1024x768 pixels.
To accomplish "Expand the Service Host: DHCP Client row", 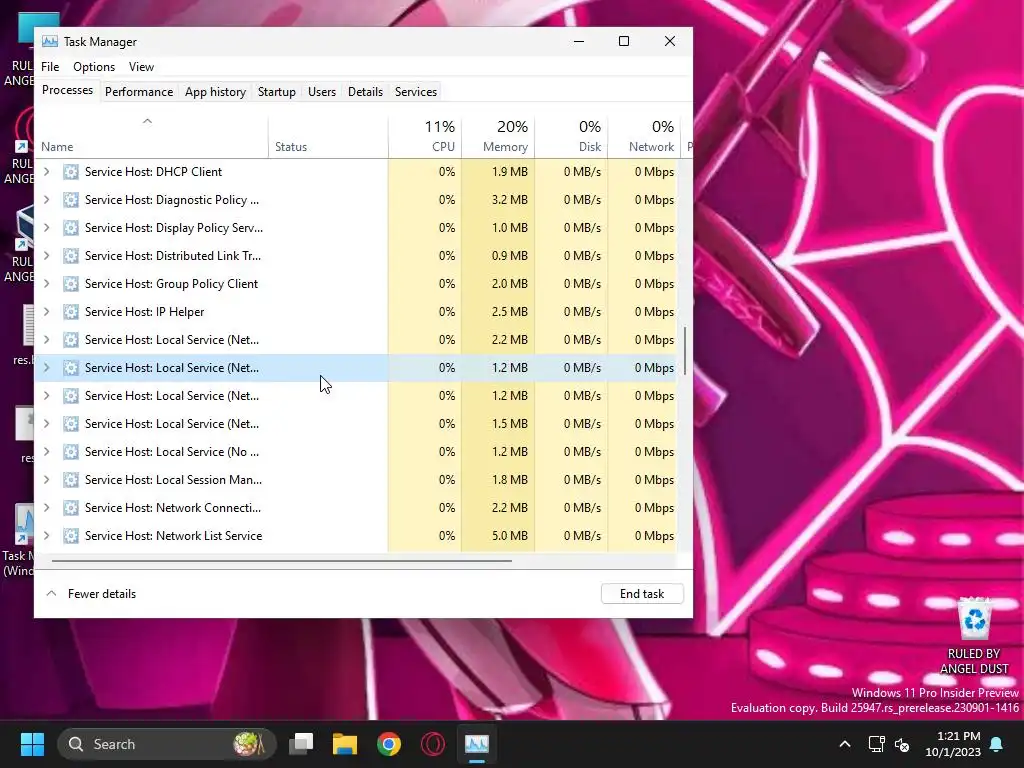I will coord(46,172).
